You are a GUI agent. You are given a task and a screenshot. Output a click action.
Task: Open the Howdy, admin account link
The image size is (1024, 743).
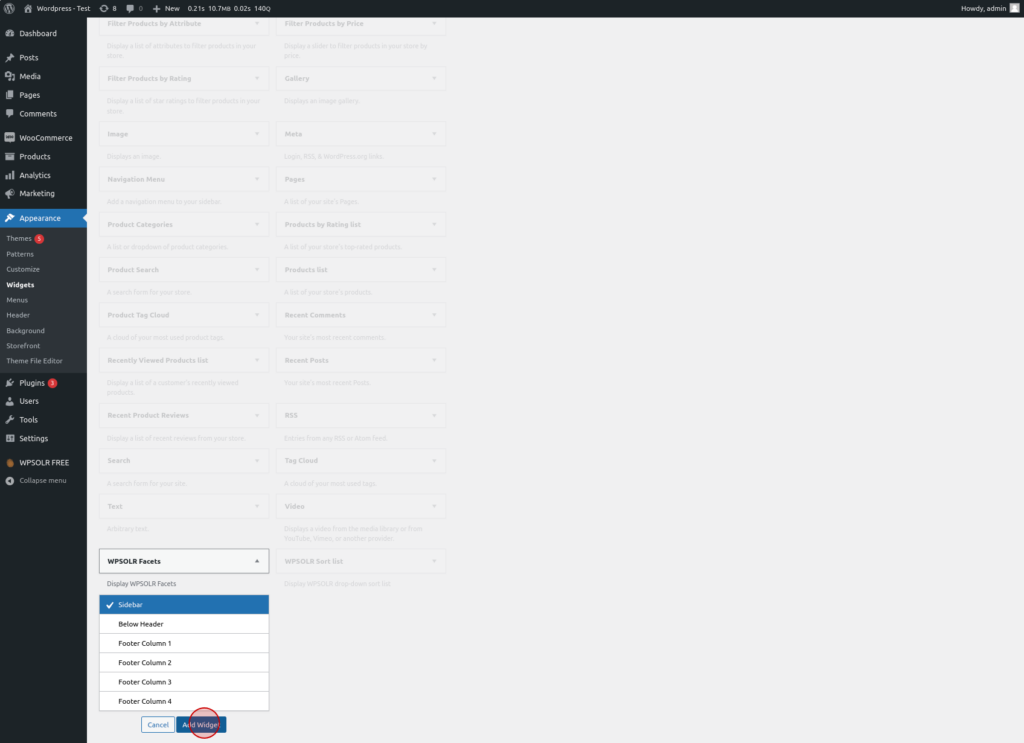[x=984, y=8]
